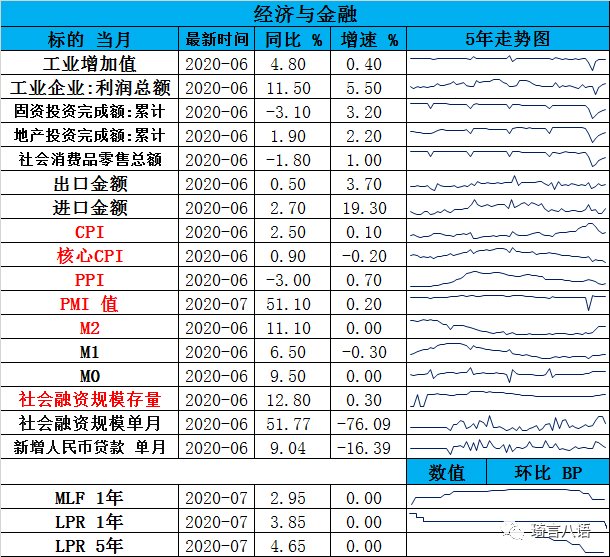Screen dimensions: 610x557
Task: Click the red PMI 值 label
Action: click(x=90, y=304)
